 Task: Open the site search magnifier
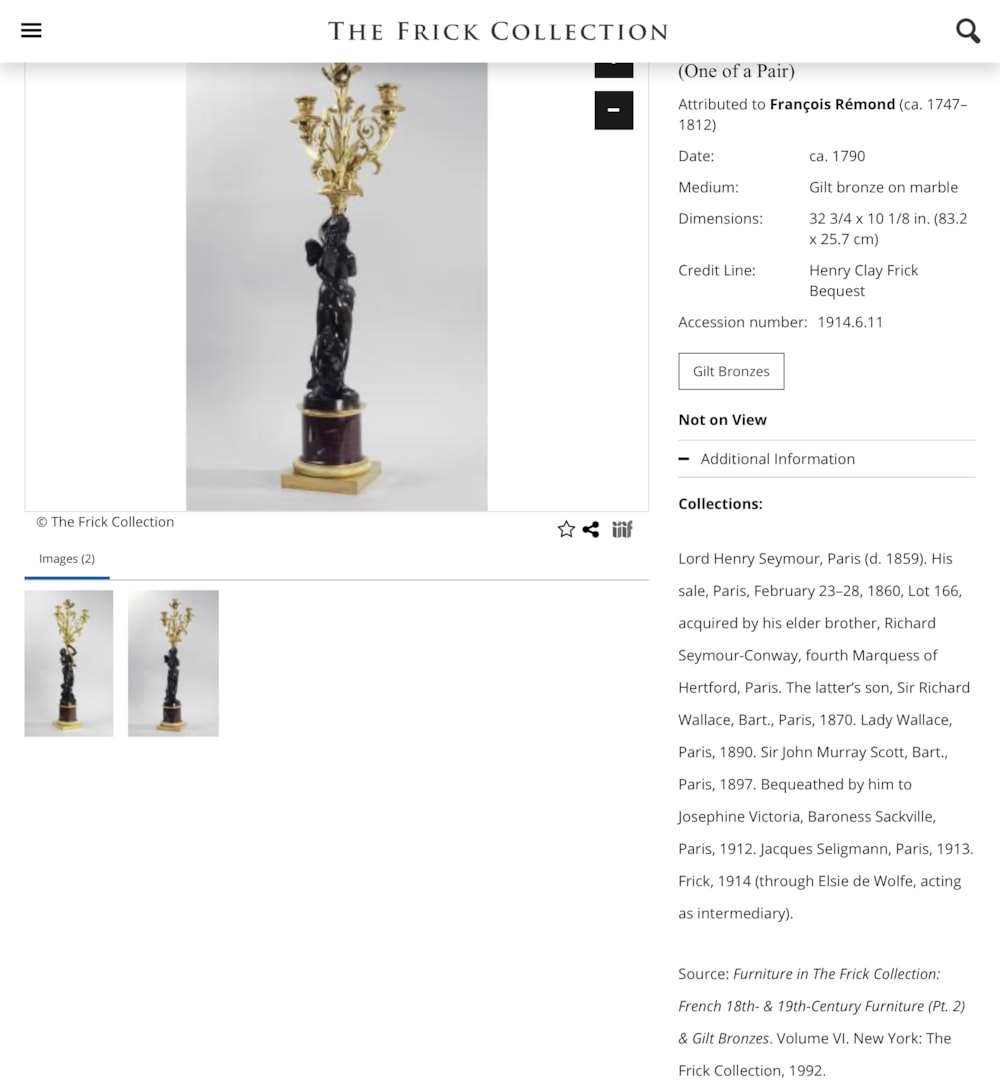click(968, 31)
